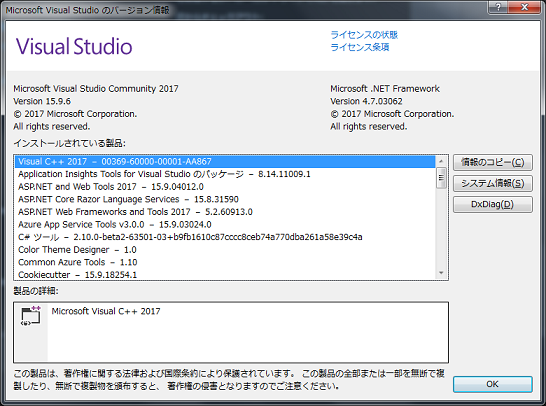The image size is (546, 406).
Task: Click the list scrollbar up arrow
Action: pos(441,161)
